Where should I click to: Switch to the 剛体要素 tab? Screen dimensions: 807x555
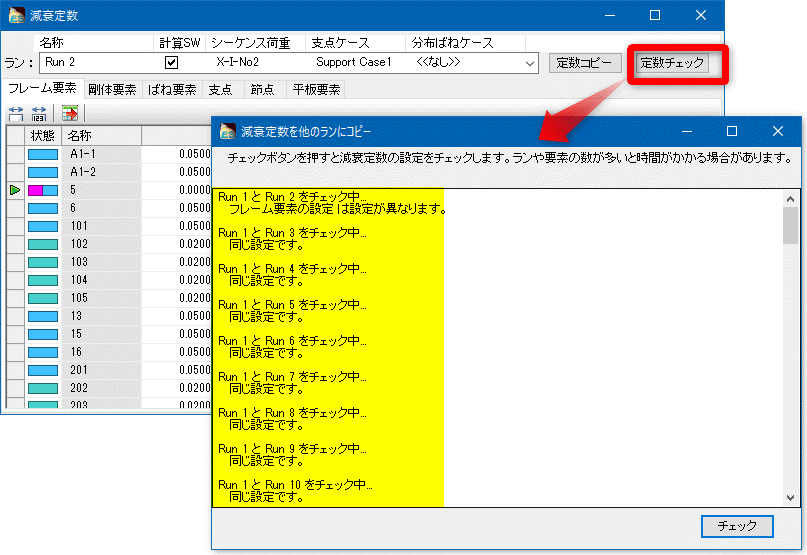pos(112,90)
